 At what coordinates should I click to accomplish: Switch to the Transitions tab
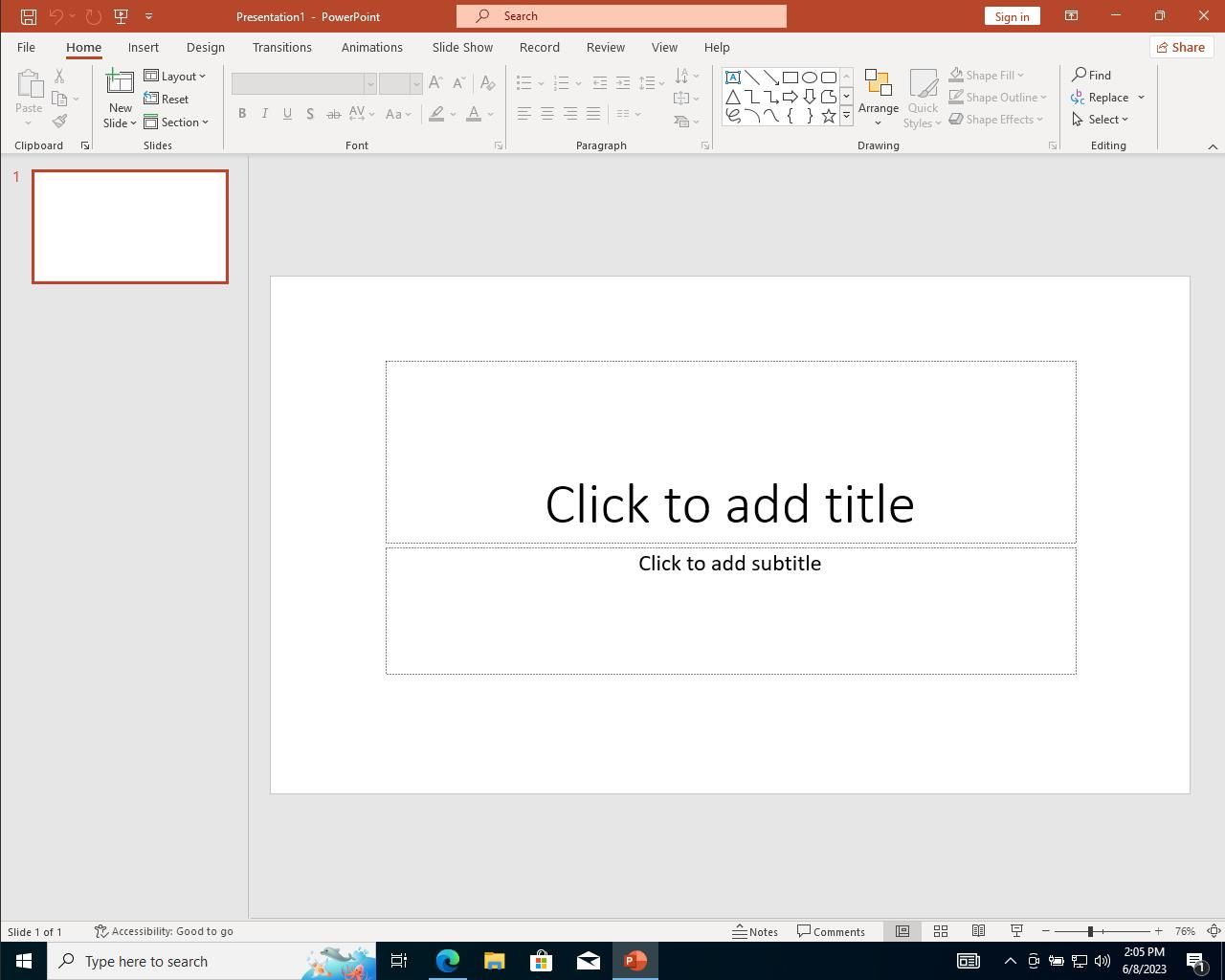[x=281, y=47]
